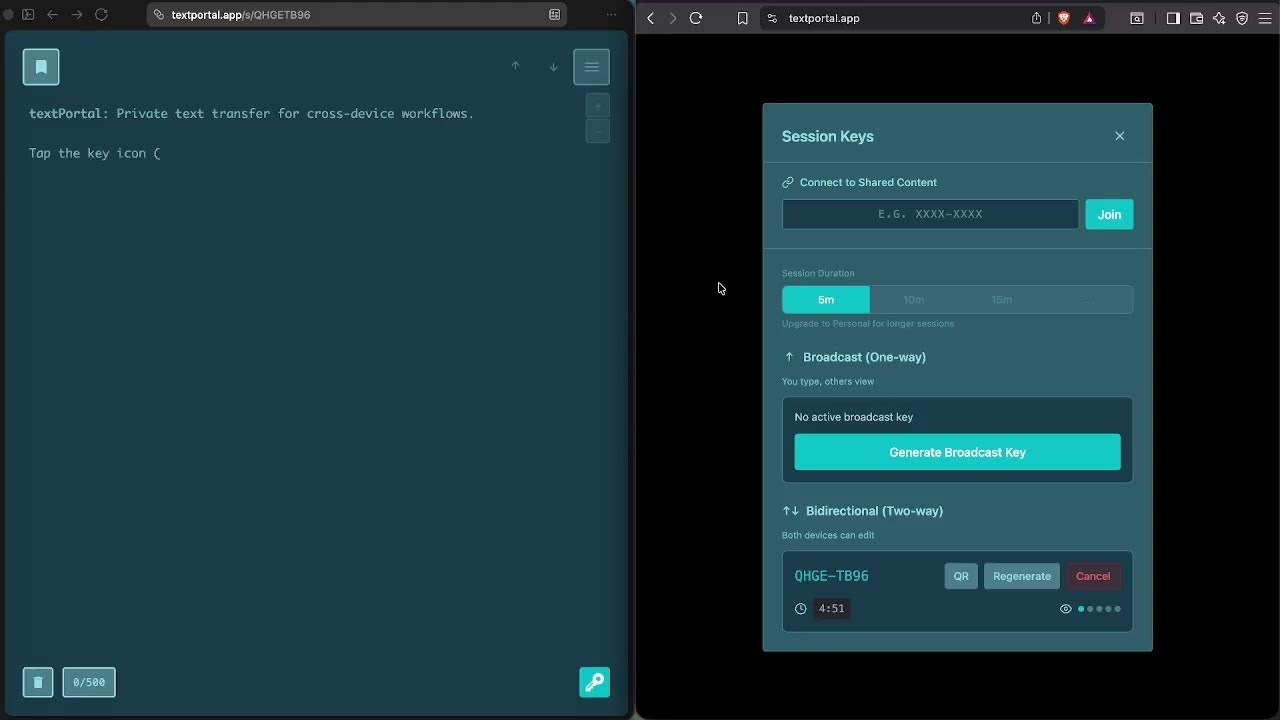Reload the page in the right Brave browser
This screenshot has width=1280, height=720.
pos(696,18)
